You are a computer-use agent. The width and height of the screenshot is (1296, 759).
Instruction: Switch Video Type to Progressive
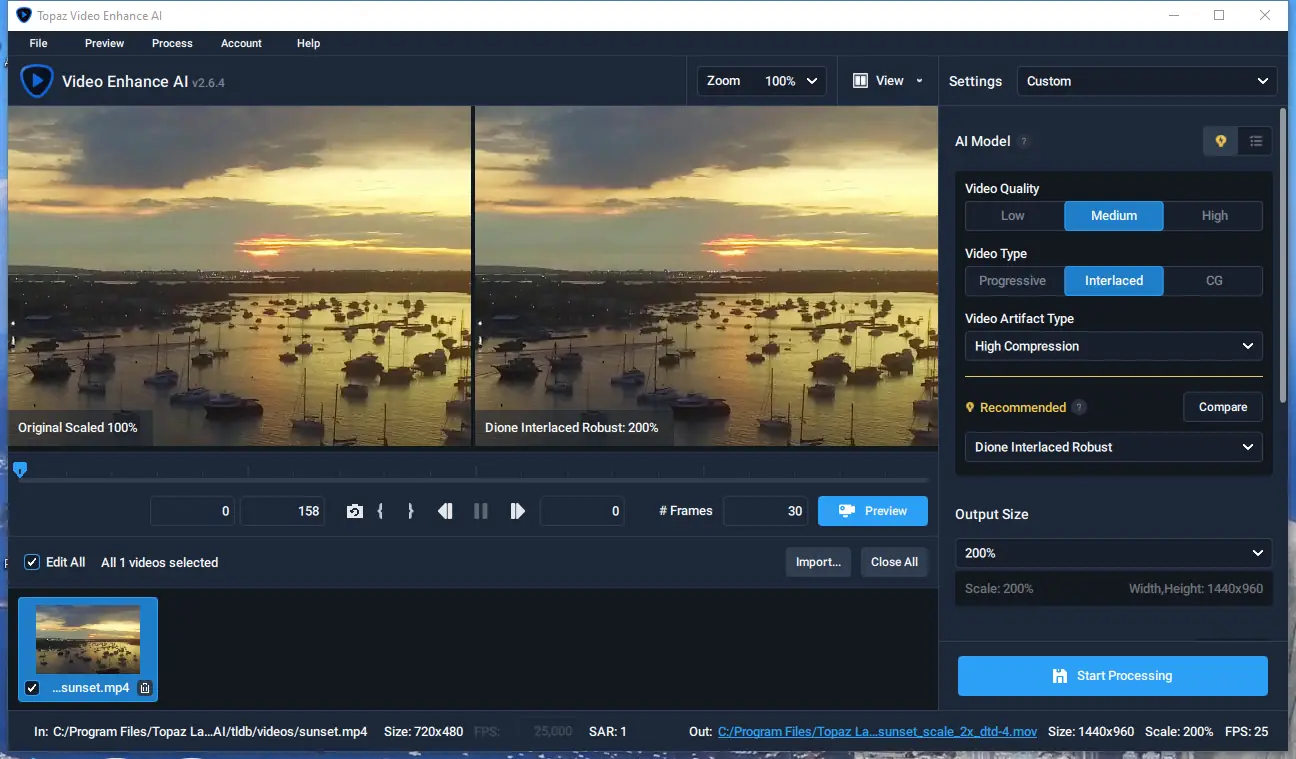[x=1013, y=281]
